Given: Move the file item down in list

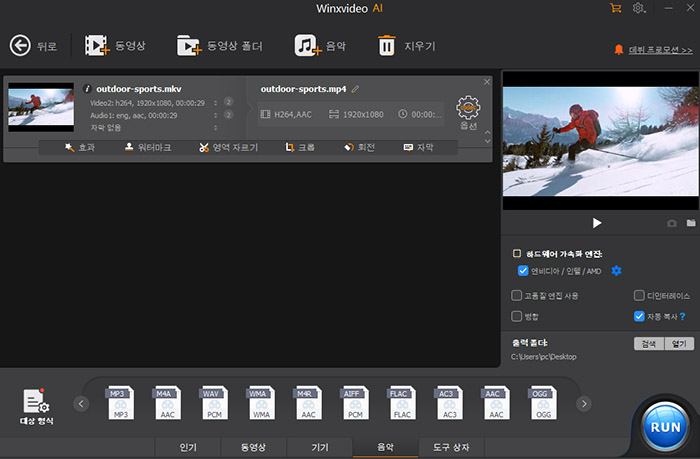Looking at the screenshot, I should 488,141.
